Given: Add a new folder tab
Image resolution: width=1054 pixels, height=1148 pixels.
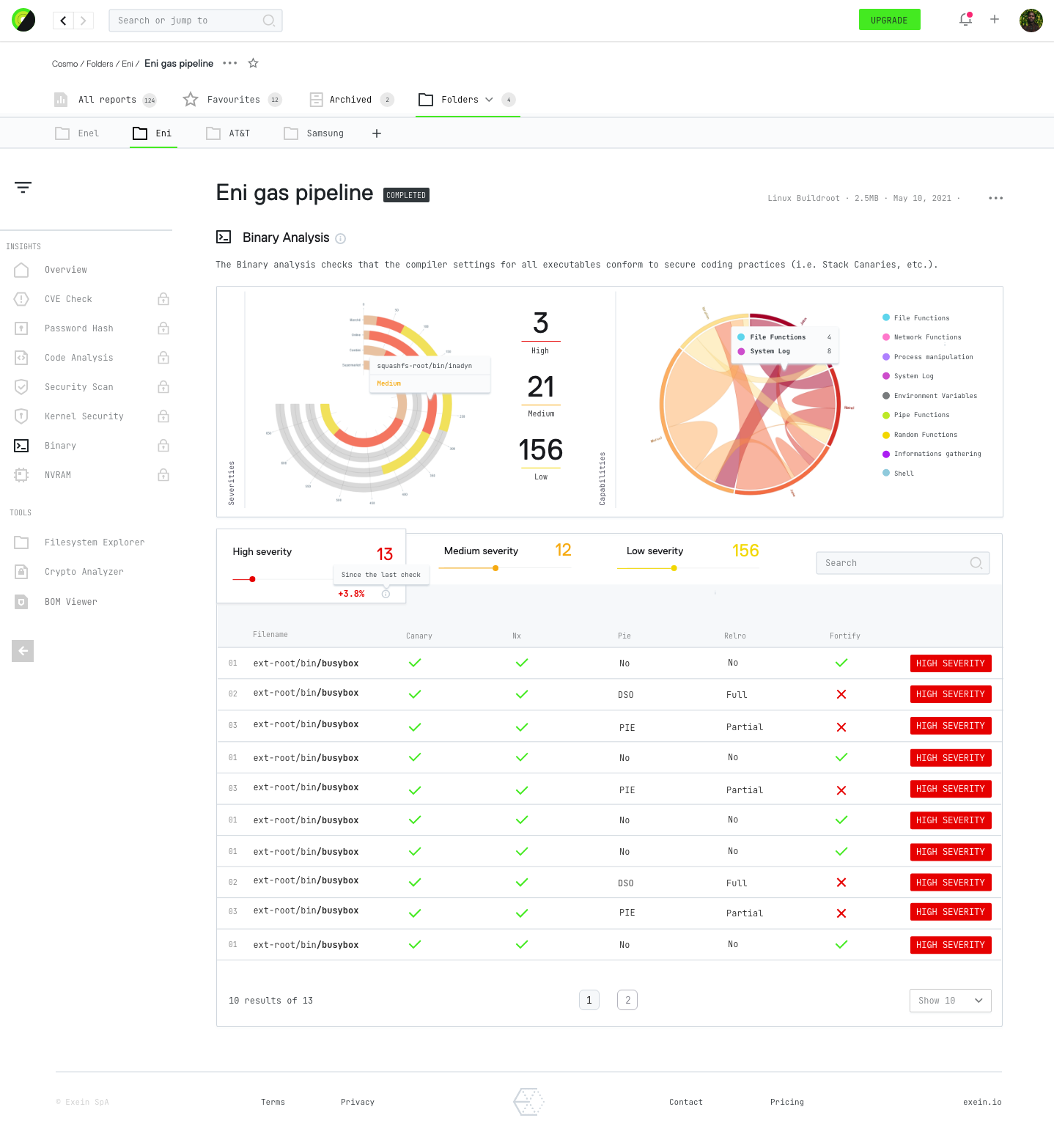Looking at the screenshot, I should coord(377,133).
